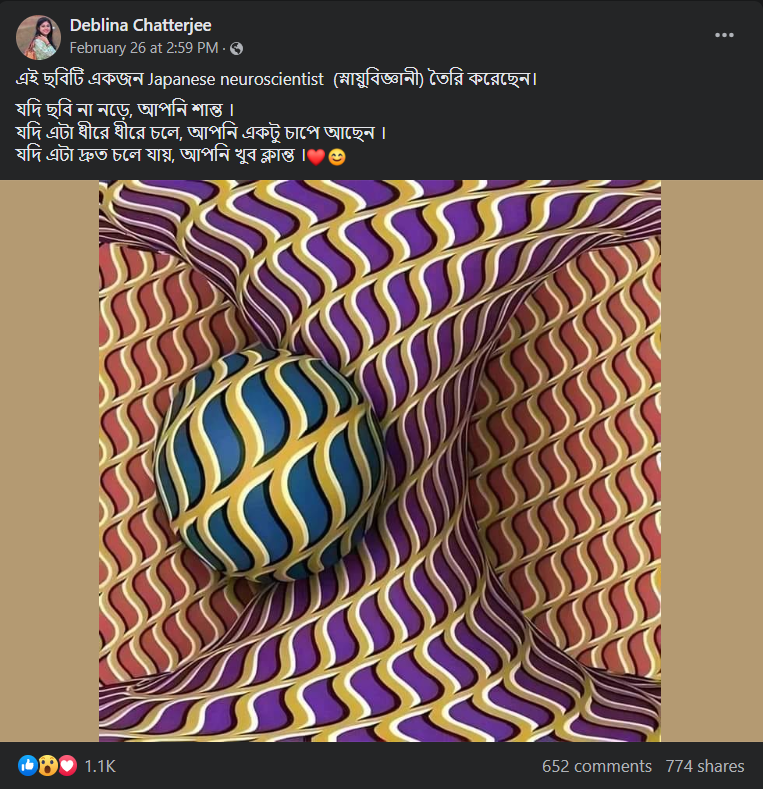Open the three-dot post options menu

click(724, 35)
